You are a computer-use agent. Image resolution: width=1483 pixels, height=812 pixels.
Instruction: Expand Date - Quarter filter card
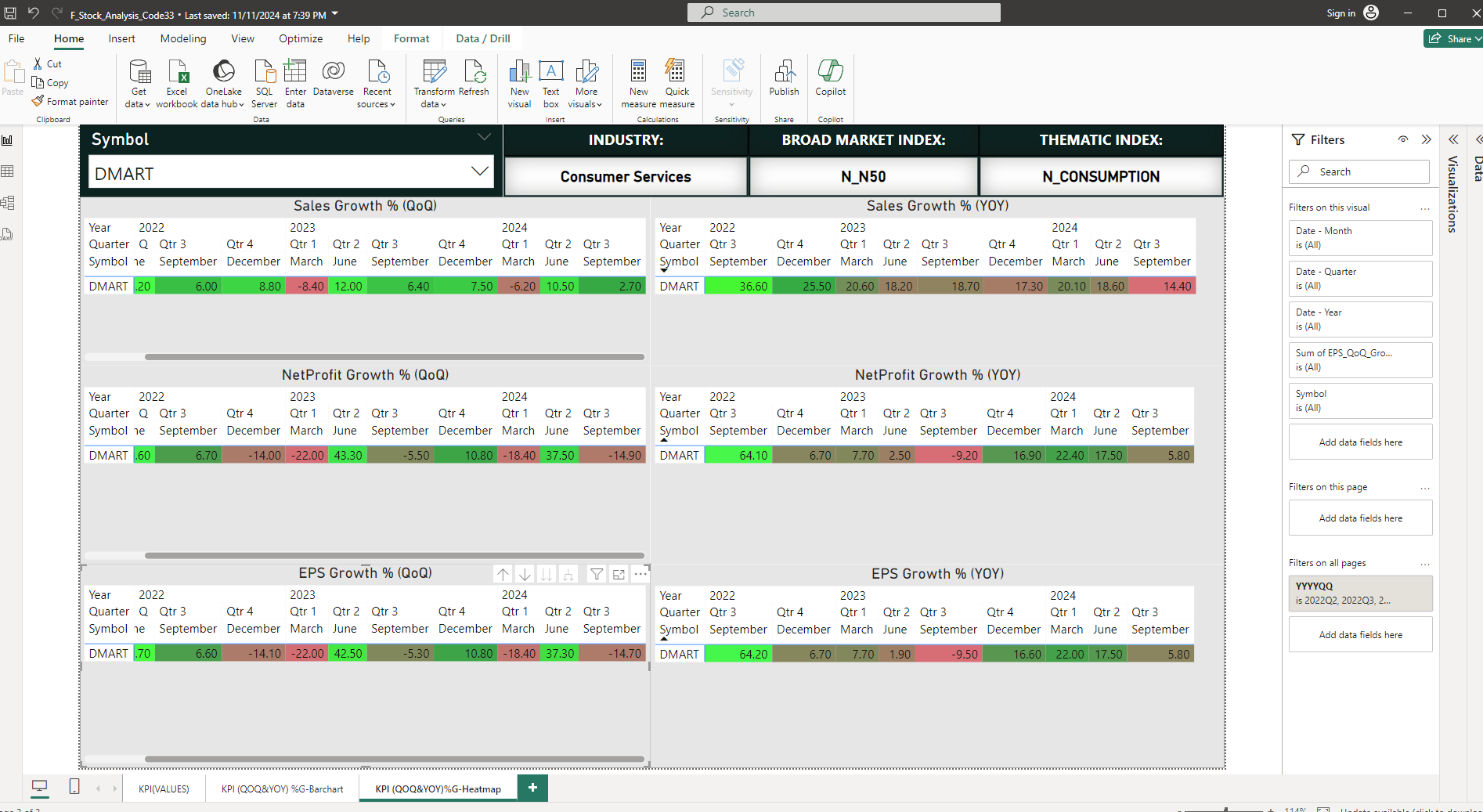click(1360, 279)
